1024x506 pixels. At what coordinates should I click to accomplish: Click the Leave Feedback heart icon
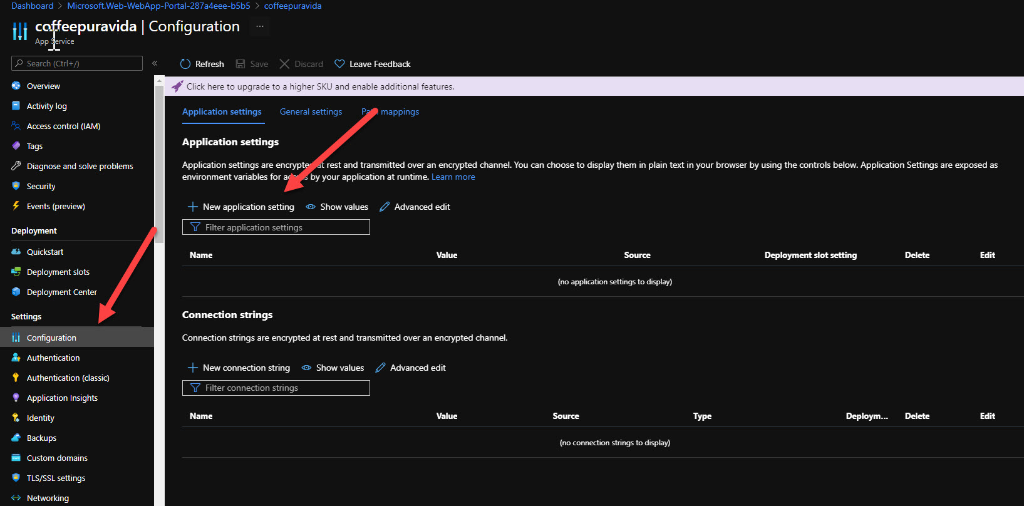339,64
